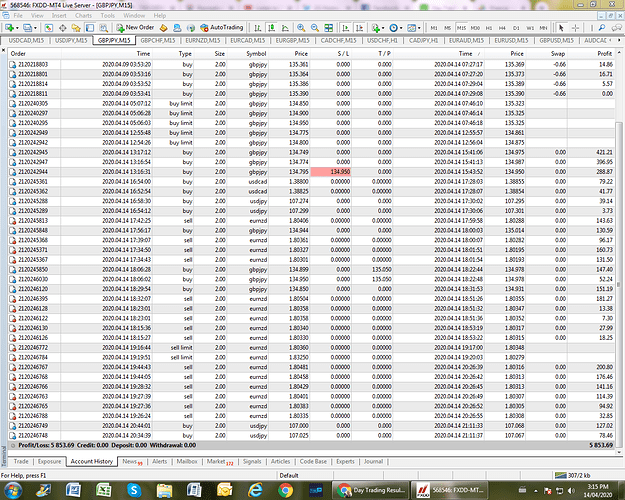625x500 pixels.
Task: Sort history by the Profit column header
Action: click(x=591, y=53)
